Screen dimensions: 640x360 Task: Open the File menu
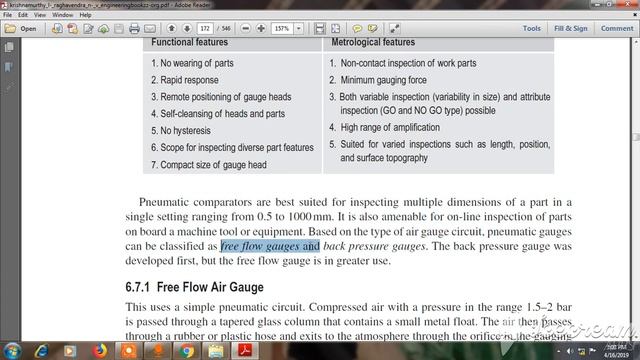[7, 15]
